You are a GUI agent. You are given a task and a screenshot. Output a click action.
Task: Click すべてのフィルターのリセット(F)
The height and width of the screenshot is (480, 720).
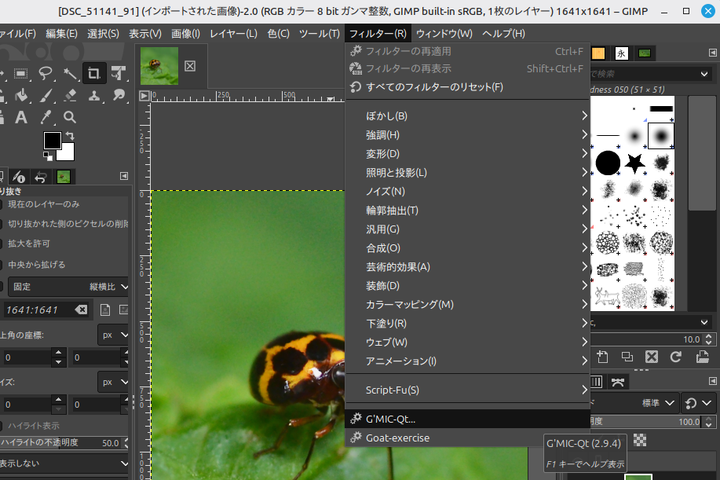434,87
